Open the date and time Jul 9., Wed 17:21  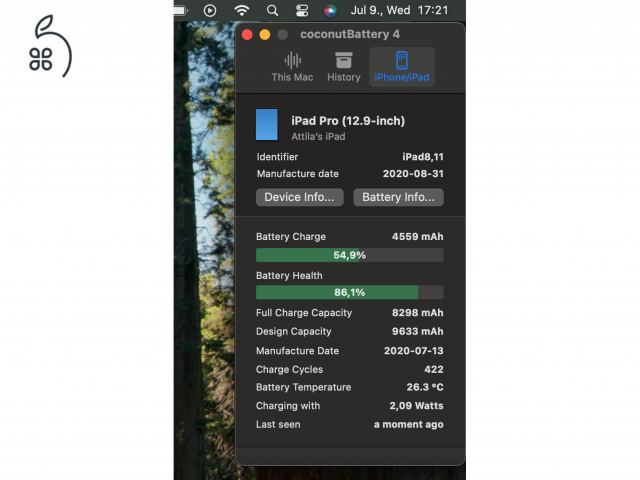click(399, 10)
